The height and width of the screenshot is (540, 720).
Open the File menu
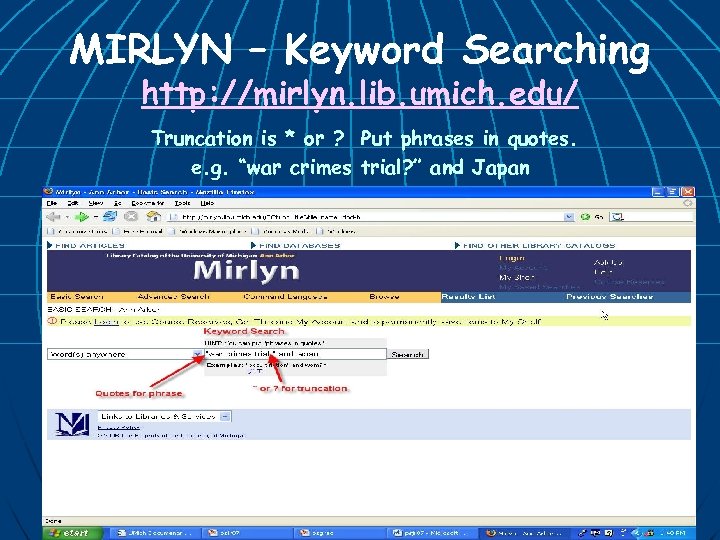pos(51,203)
